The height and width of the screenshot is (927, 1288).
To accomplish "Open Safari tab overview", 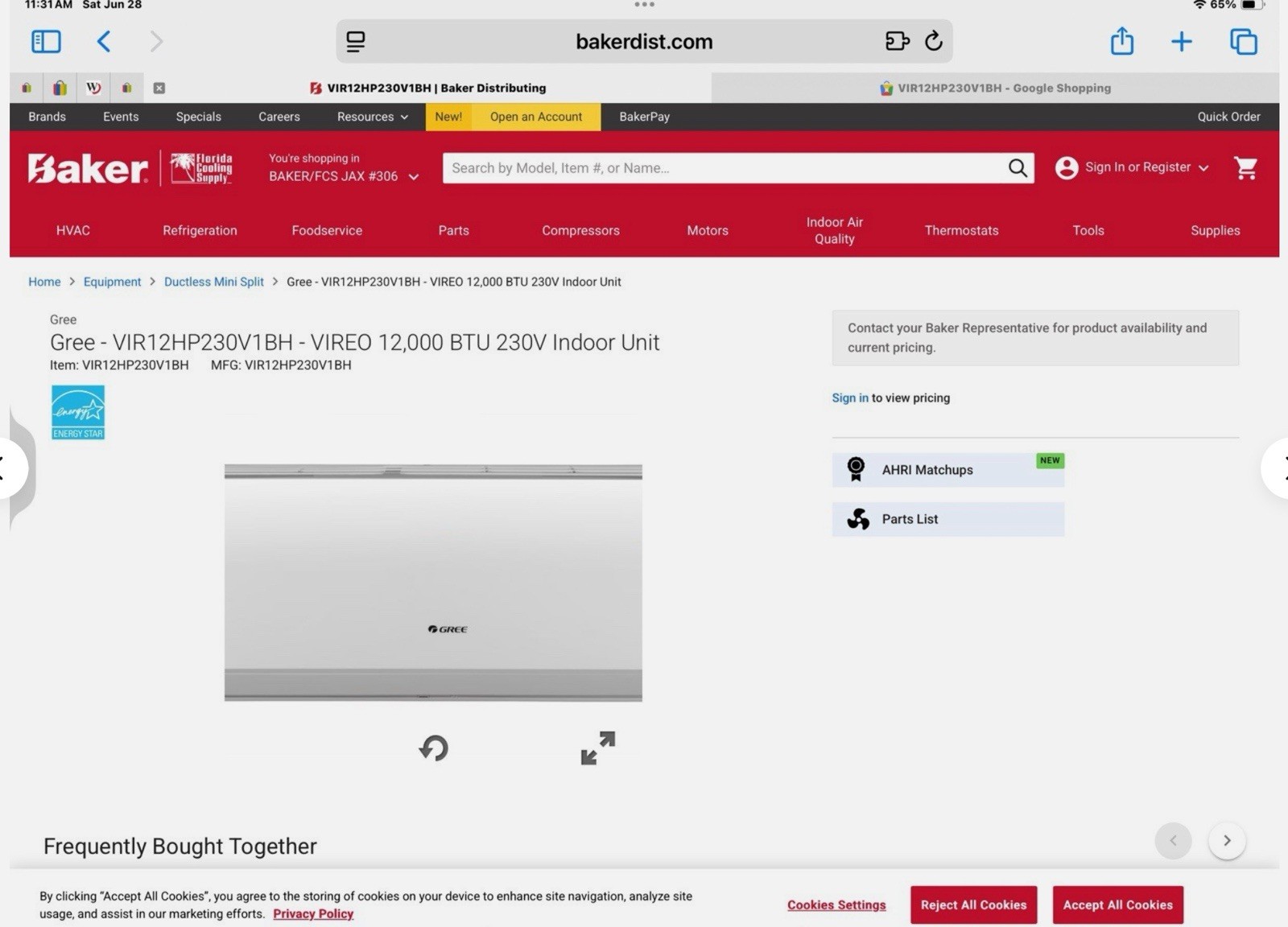I will point(1243,41).
